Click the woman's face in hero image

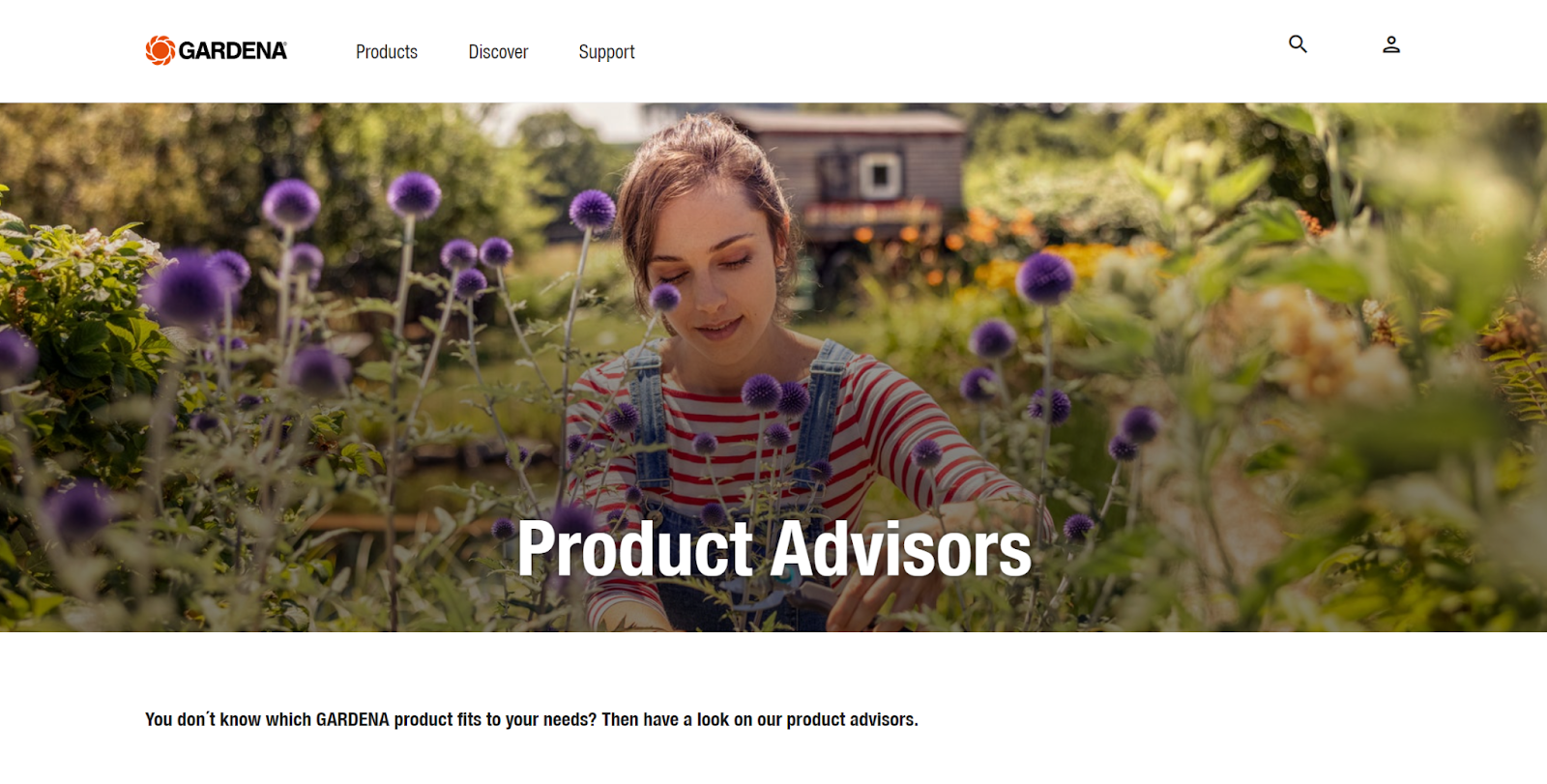coord(713,261)
